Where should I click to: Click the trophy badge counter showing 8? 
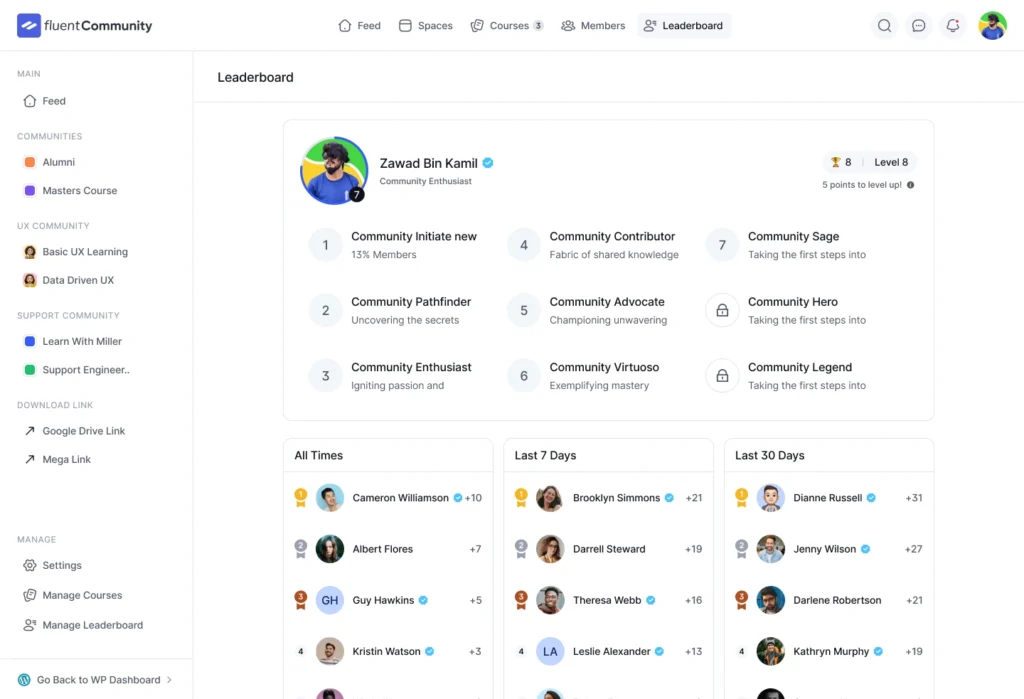841,161
